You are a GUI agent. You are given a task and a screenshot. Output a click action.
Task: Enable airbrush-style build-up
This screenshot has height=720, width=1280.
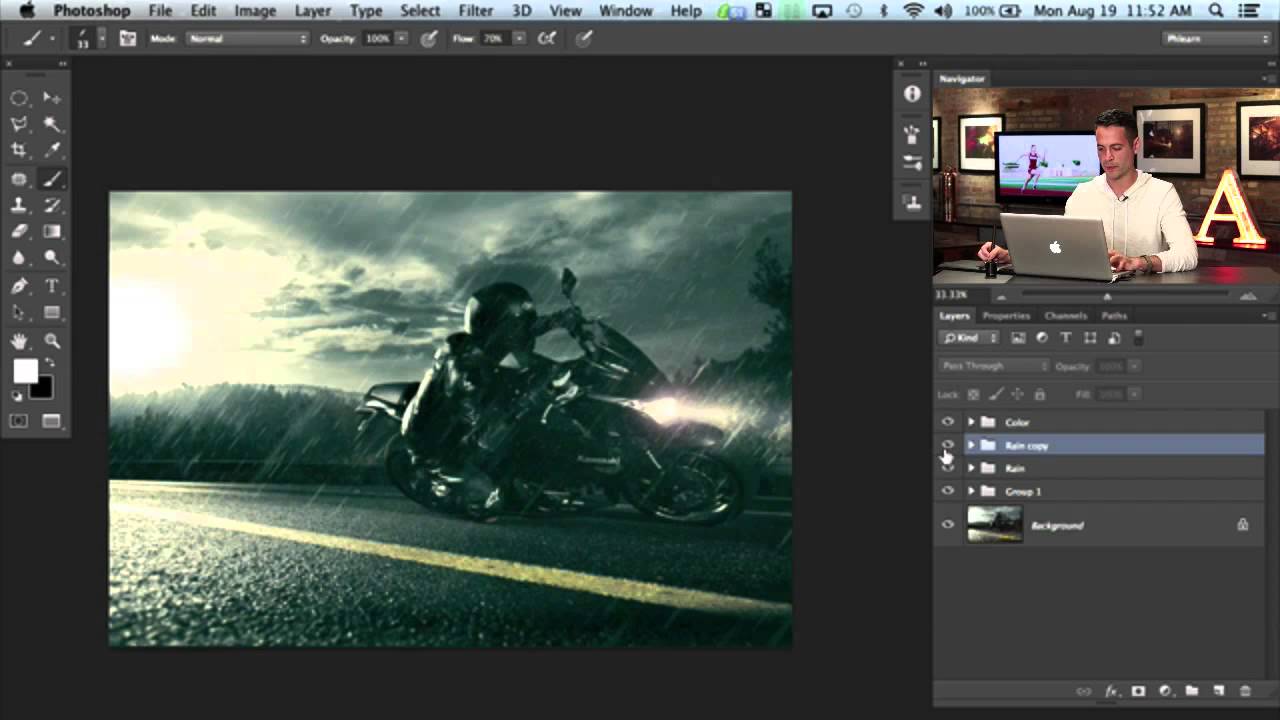pos(548,38)
